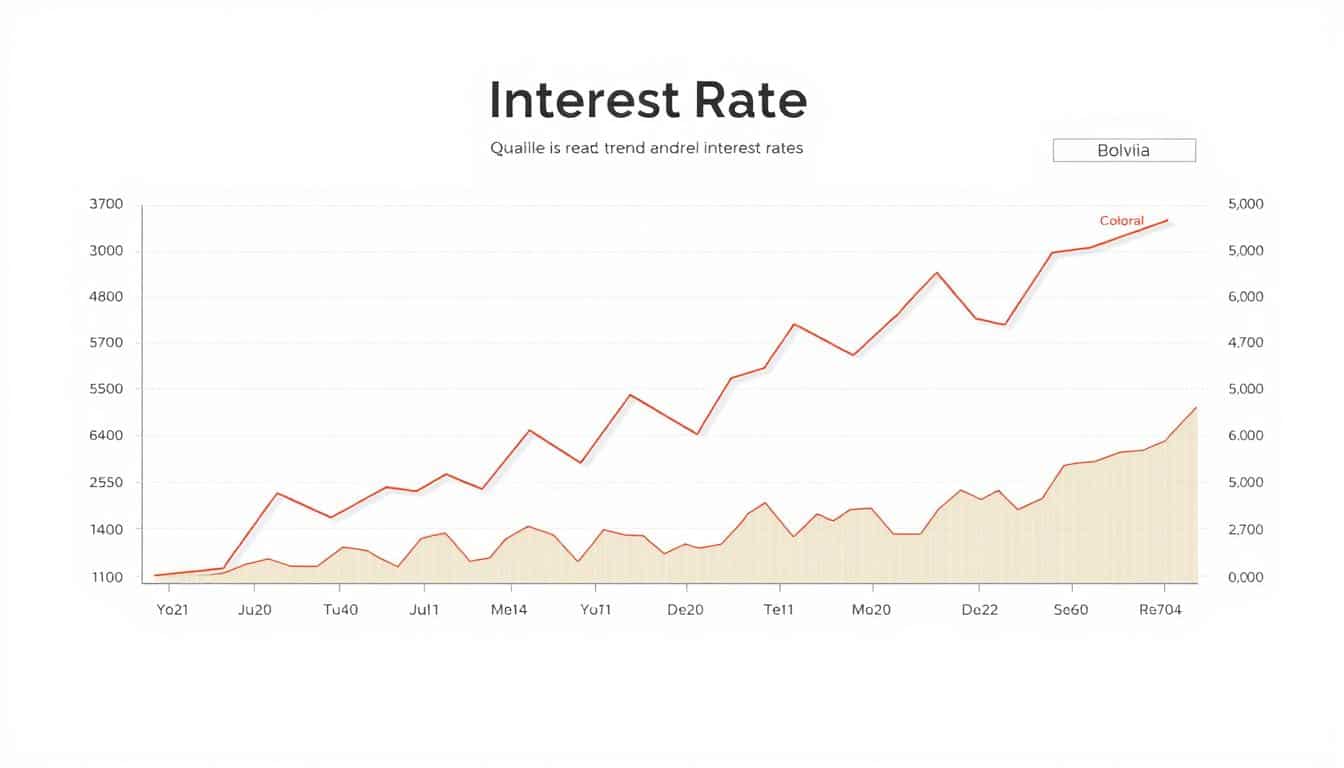Click the Me14 x-axis label
The image size is (1344, 768).
click(x=509, y=609)
